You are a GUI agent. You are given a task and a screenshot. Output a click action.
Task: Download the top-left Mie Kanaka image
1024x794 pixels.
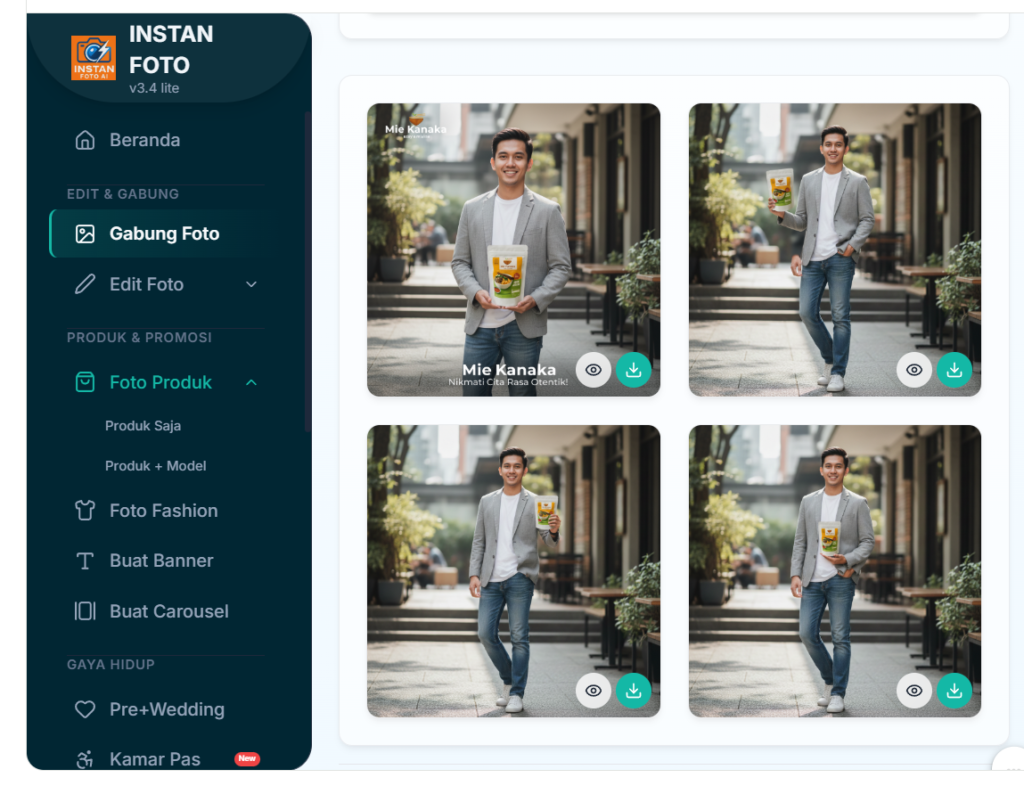(x=633, y=370)
